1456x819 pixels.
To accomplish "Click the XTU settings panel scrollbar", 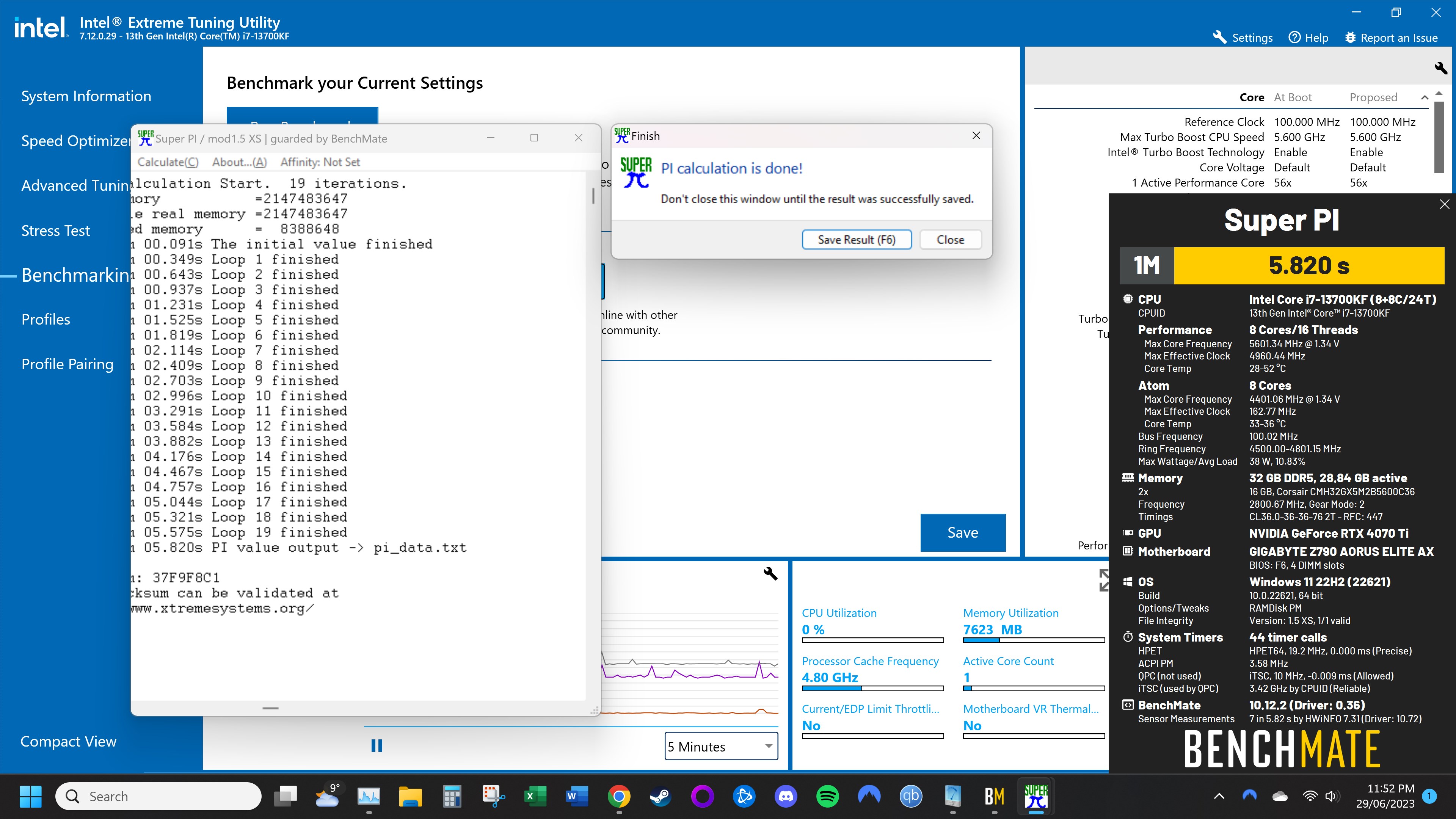I will coord(1439,137).
